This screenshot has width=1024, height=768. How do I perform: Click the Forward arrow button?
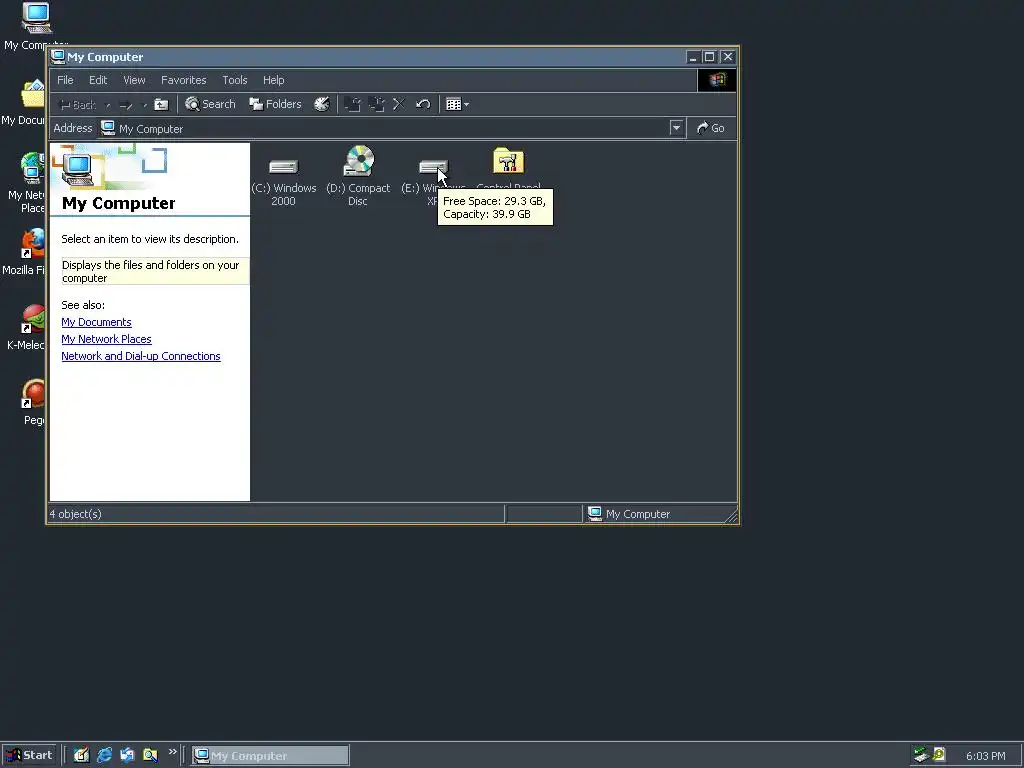127,105
